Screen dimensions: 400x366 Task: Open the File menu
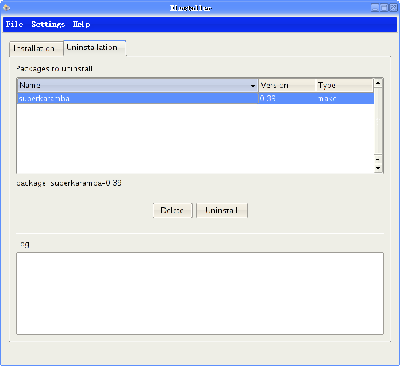(14, 24)
